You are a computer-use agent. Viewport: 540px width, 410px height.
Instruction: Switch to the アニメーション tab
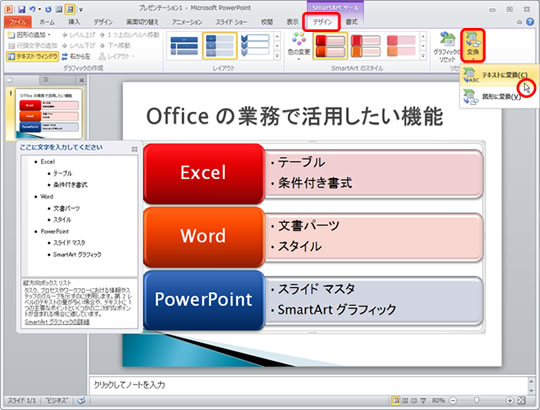(187, 22)
